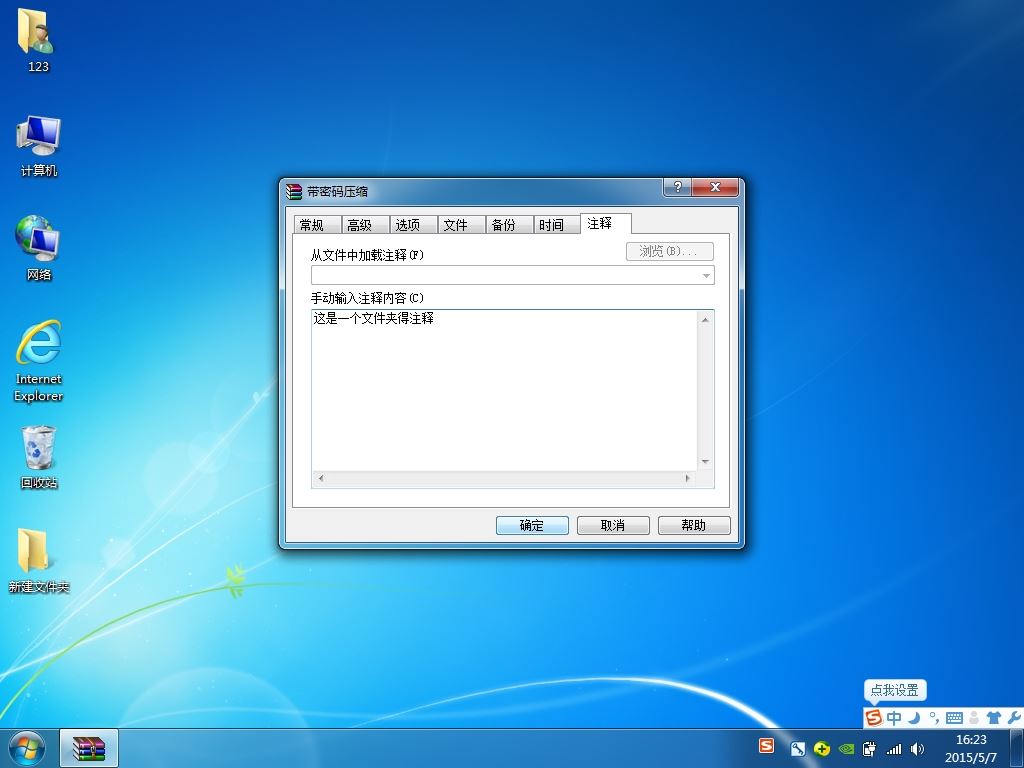This screenshot has height=768, width=1024.
Task: Click the taskbar clock showing 16:23
Action: [971, 748]
